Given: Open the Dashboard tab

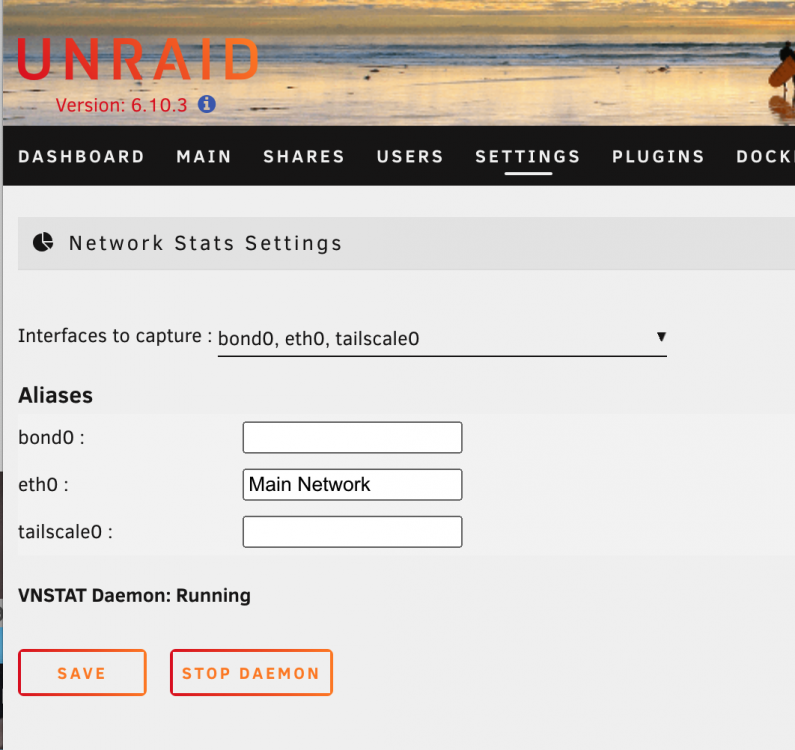Looking at the screenshot, I should [82, 157].
